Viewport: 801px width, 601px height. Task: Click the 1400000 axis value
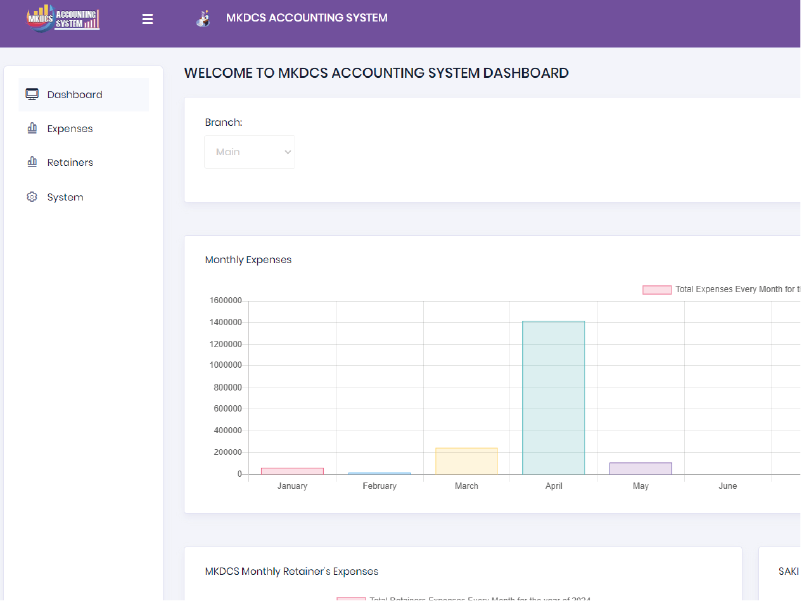pyautogui.click(x=225, y=322)
